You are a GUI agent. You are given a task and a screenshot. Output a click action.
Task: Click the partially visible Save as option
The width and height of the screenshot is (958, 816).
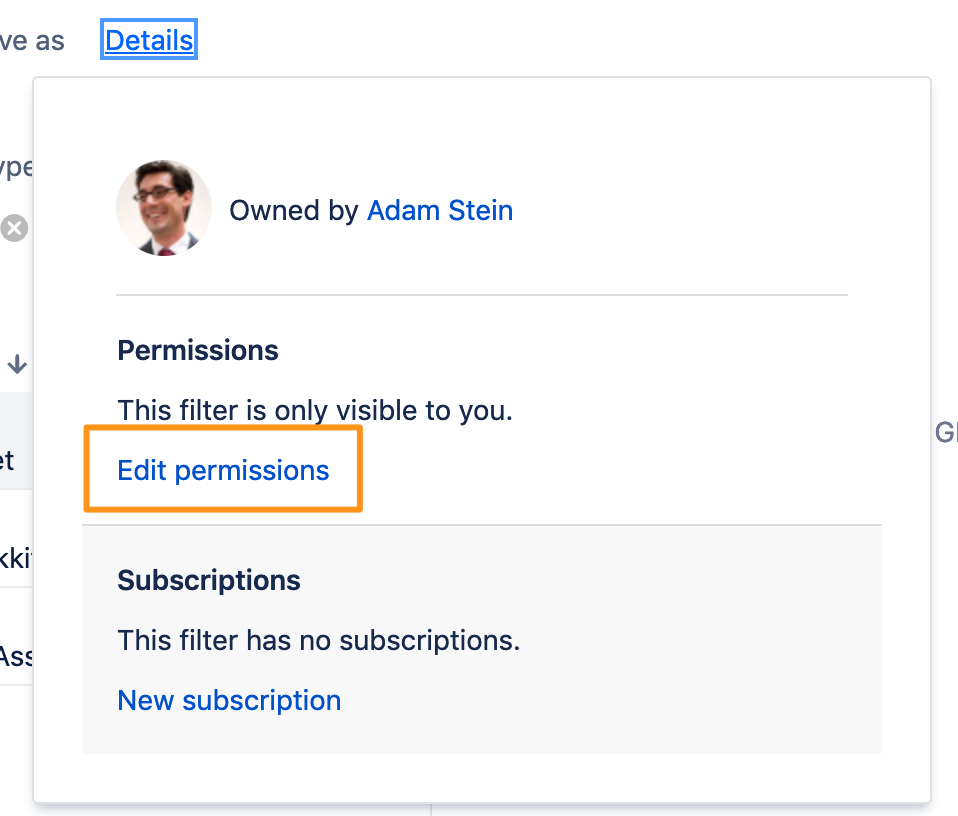32,41
